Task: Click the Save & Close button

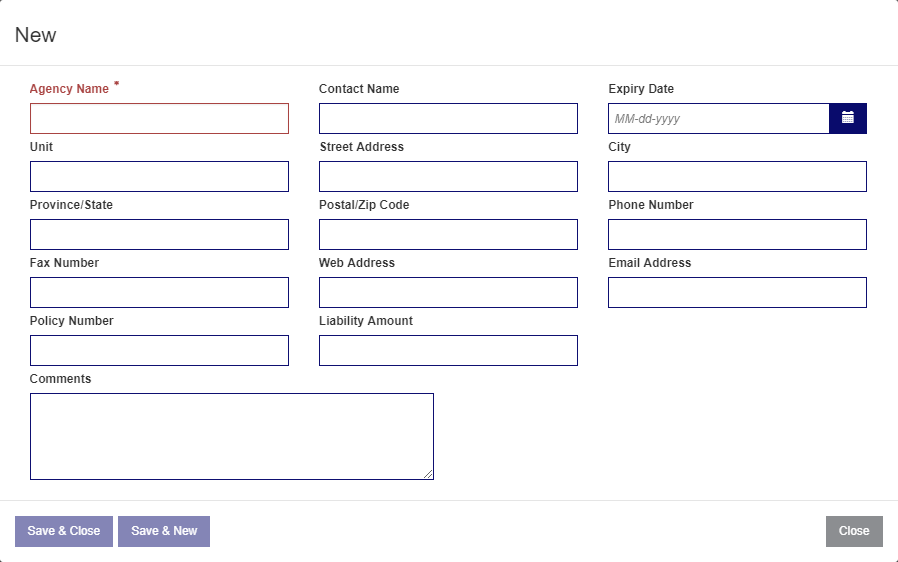Action: (x=64, y=531)
